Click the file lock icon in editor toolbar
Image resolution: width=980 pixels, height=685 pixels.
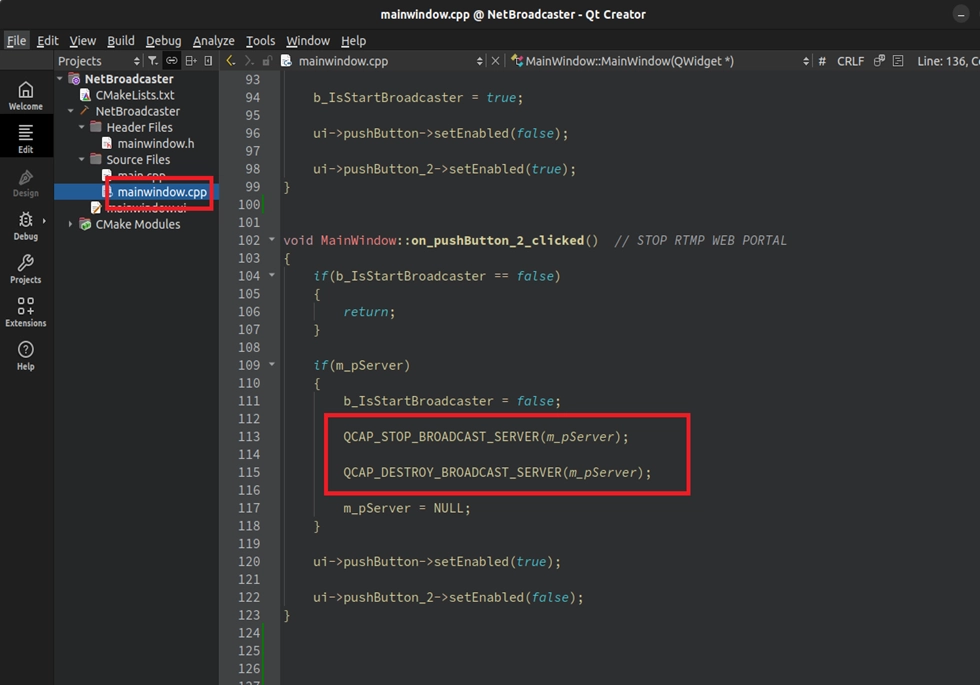(268, 61)
